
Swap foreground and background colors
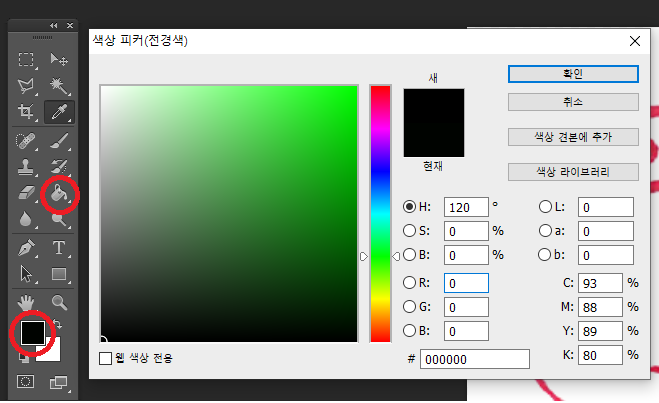pyautogui.click(x=58, y=324)
